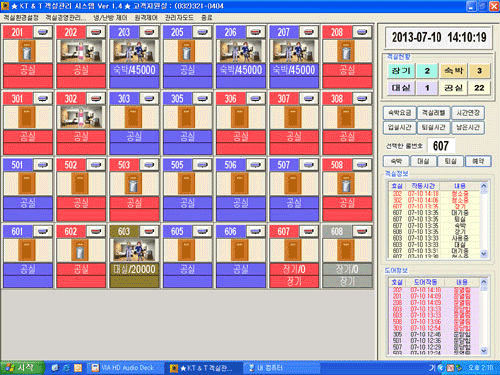Click the key card icon of room 201
The image size is (500, 375).
tap(43, 32)
